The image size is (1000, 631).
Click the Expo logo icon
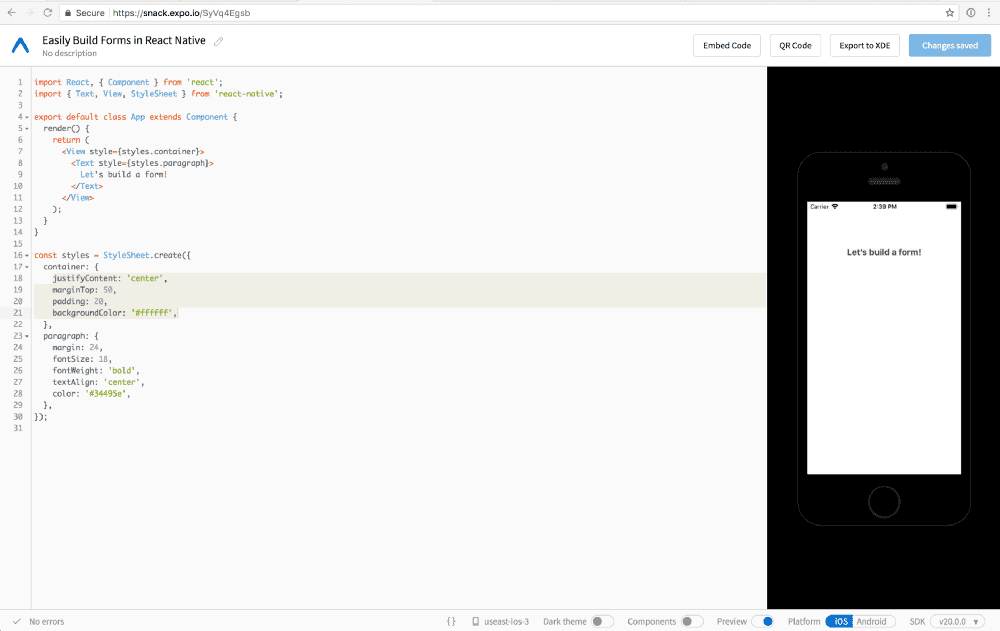pos(21,46)
